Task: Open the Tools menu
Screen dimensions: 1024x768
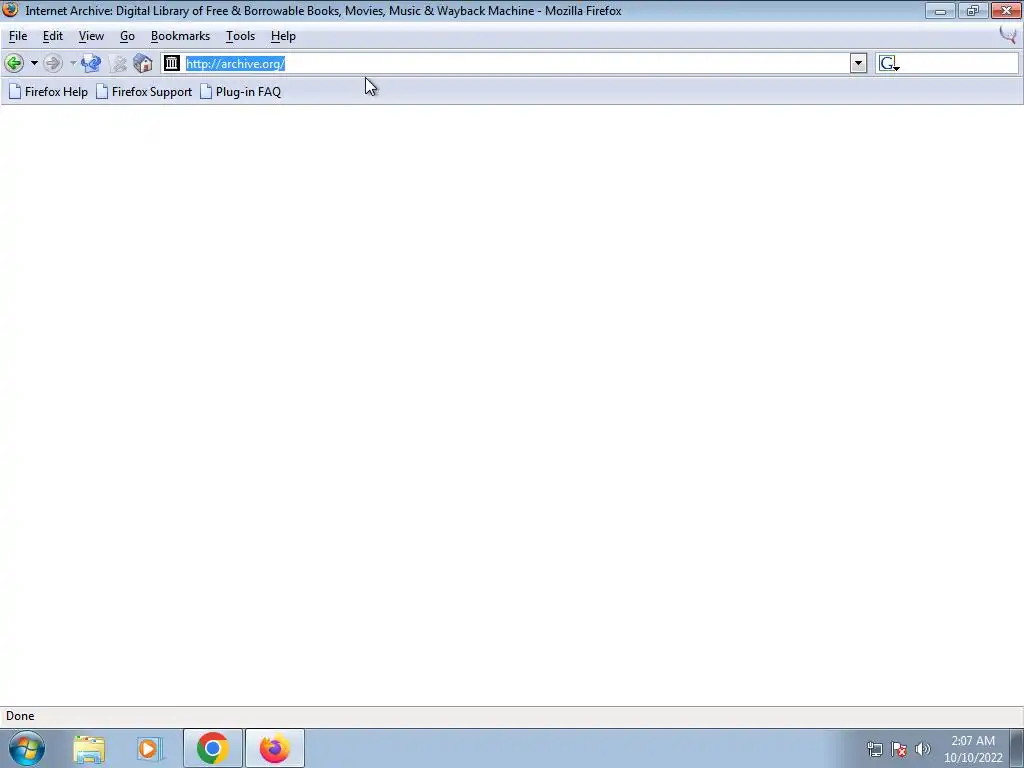Action: 240,36
